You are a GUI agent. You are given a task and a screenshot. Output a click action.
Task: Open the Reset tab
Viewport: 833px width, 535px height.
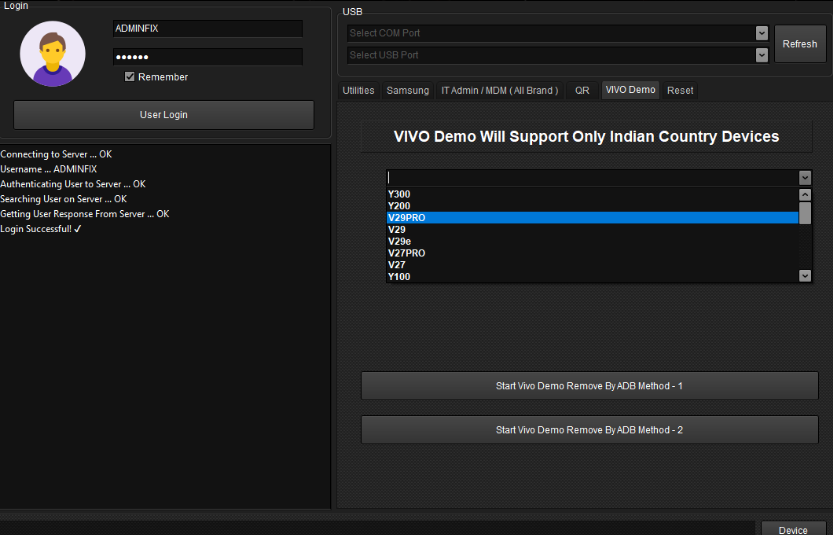[x=680, y=90]
